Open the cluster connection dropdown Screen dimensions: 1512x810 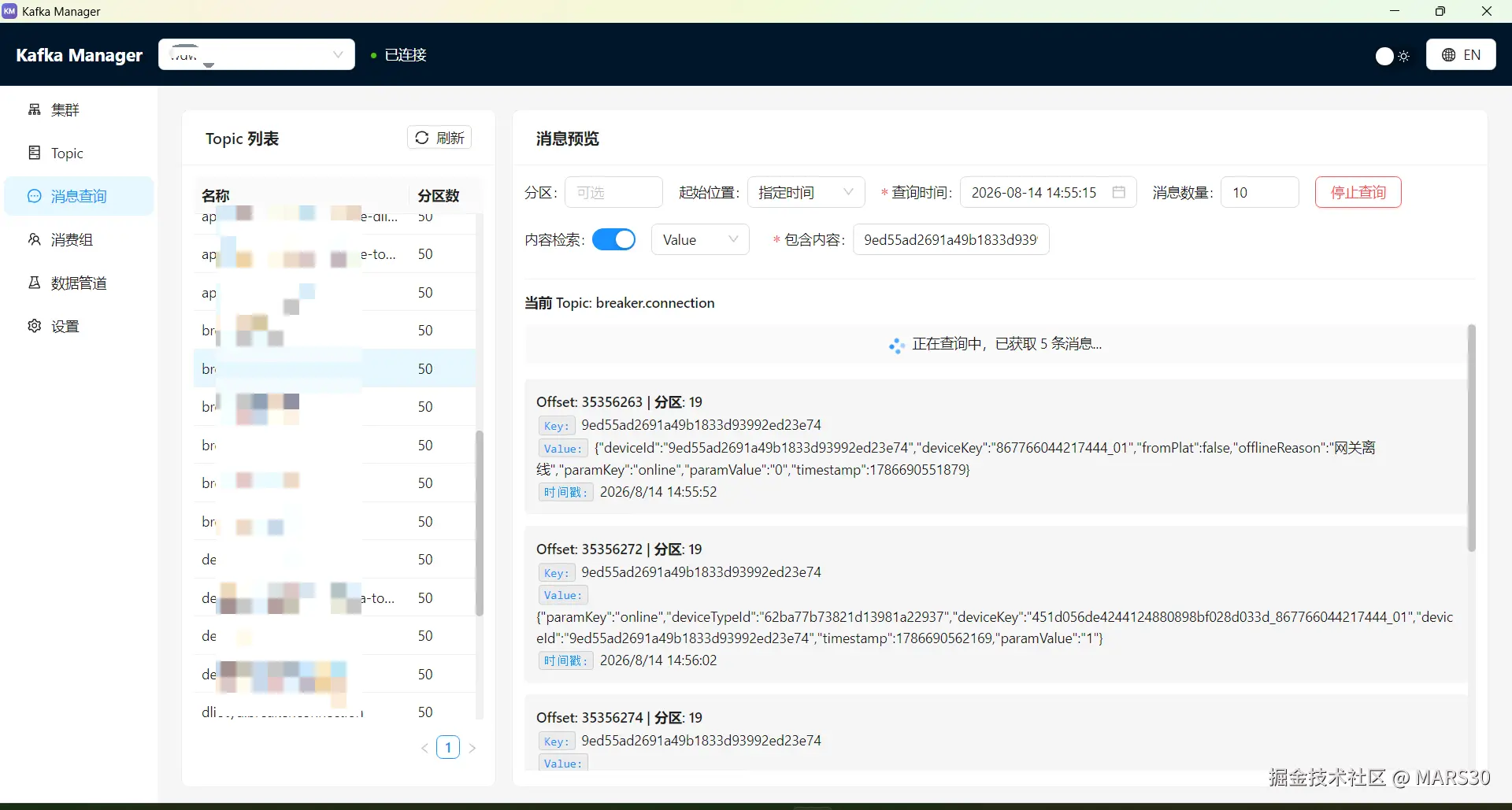[257, 54]
